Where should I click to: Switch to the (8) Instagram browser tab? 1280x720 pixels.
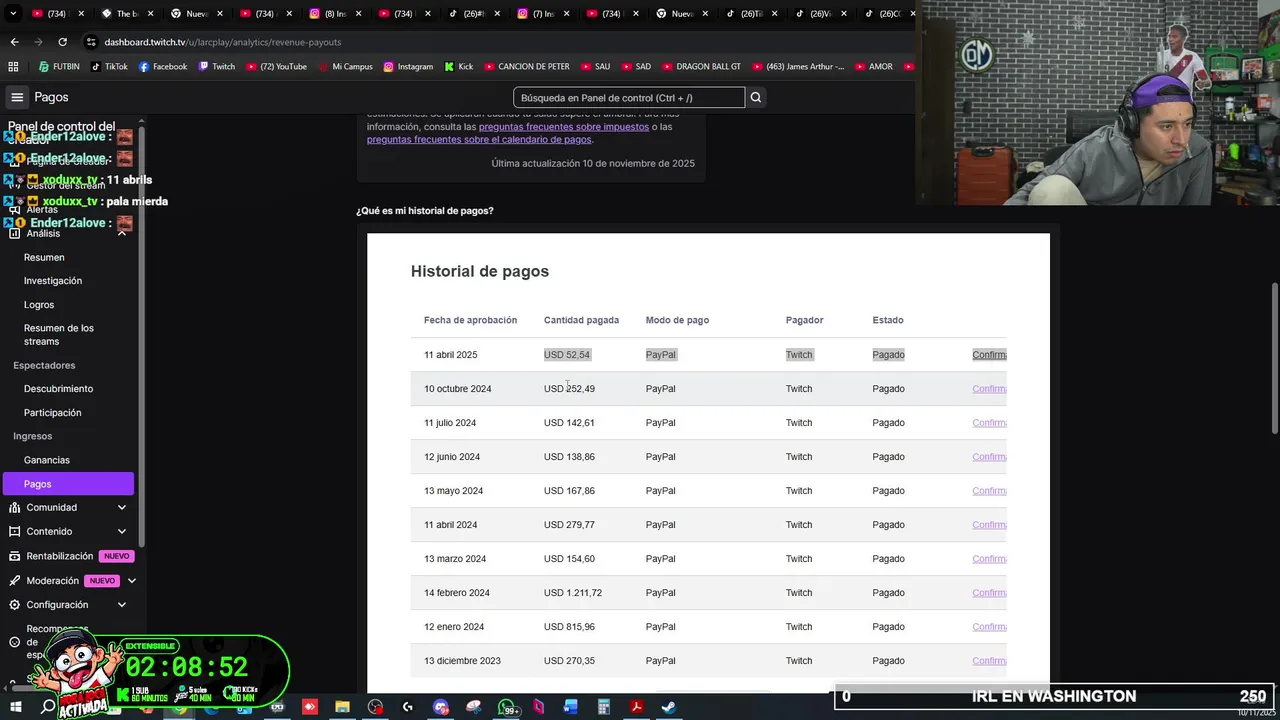point(335,14)
